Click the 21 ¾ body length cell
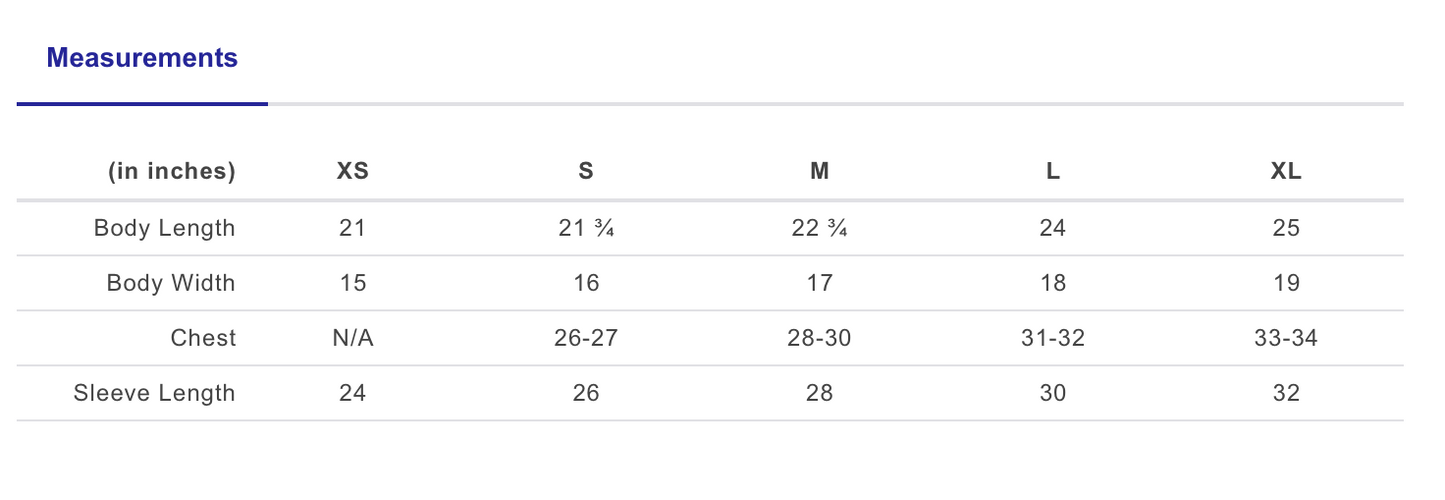Image resolution: width=1445 pixels, height=500 pixels. pos(586,228)
